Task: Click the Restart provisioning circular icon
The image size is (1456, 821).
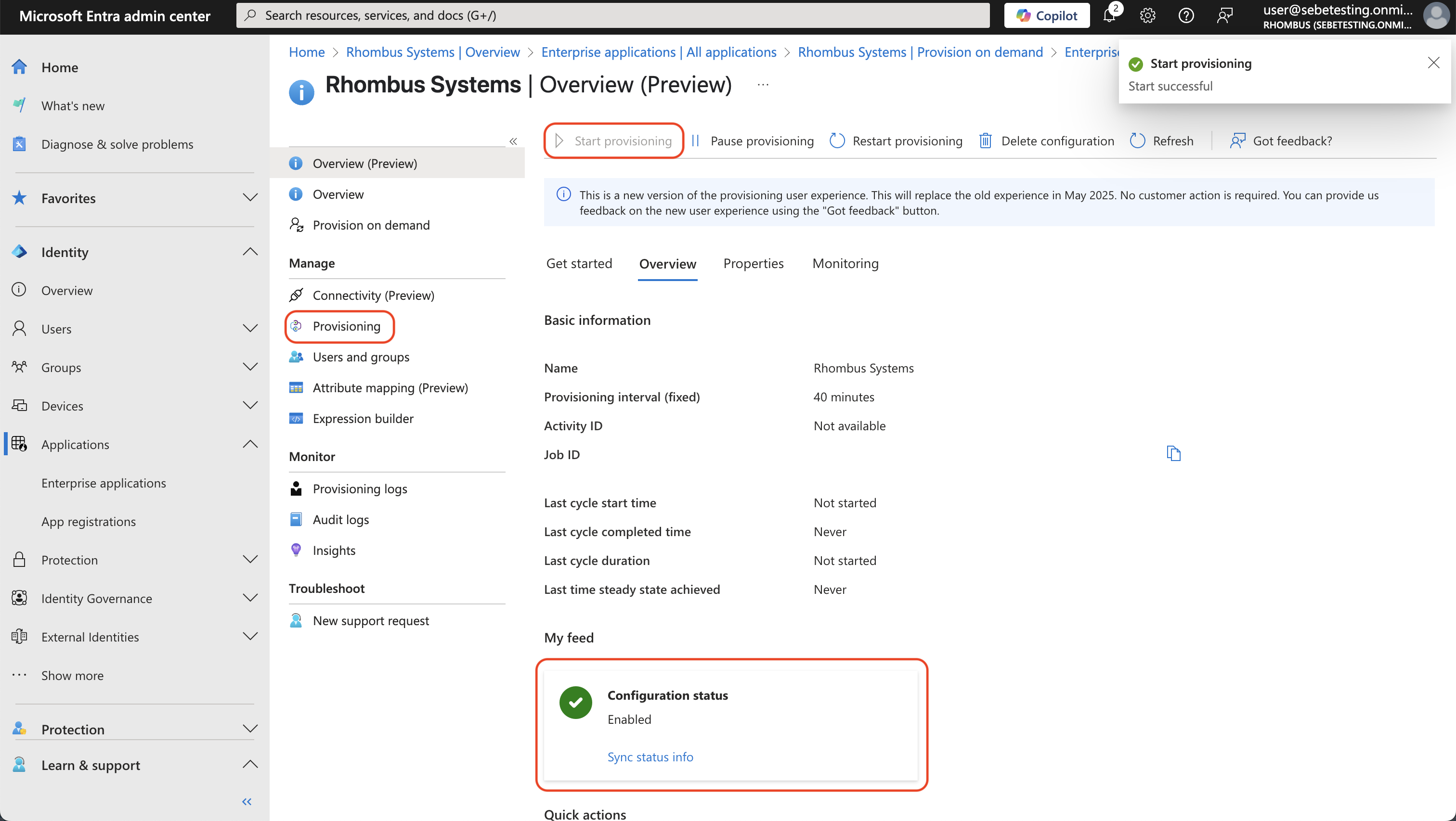Action: (836, 141)
